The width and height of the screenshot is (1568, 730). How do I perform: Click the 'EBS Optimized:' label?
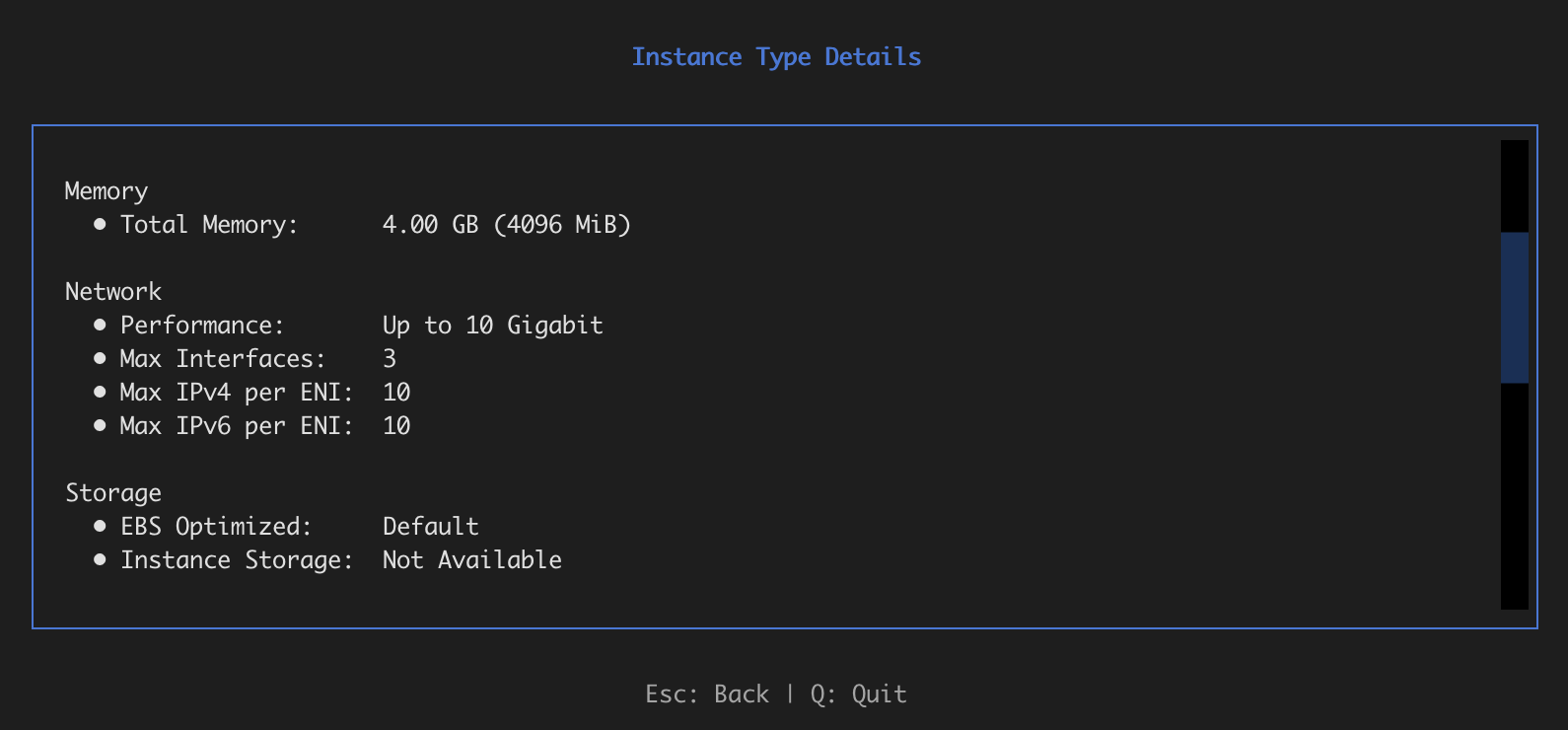coord(216,527)
